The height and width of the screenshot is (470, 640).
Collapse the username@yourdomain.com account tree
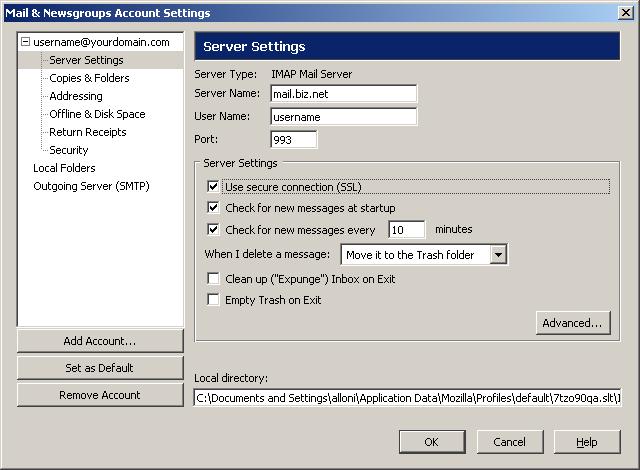click(x=25, y=42)
